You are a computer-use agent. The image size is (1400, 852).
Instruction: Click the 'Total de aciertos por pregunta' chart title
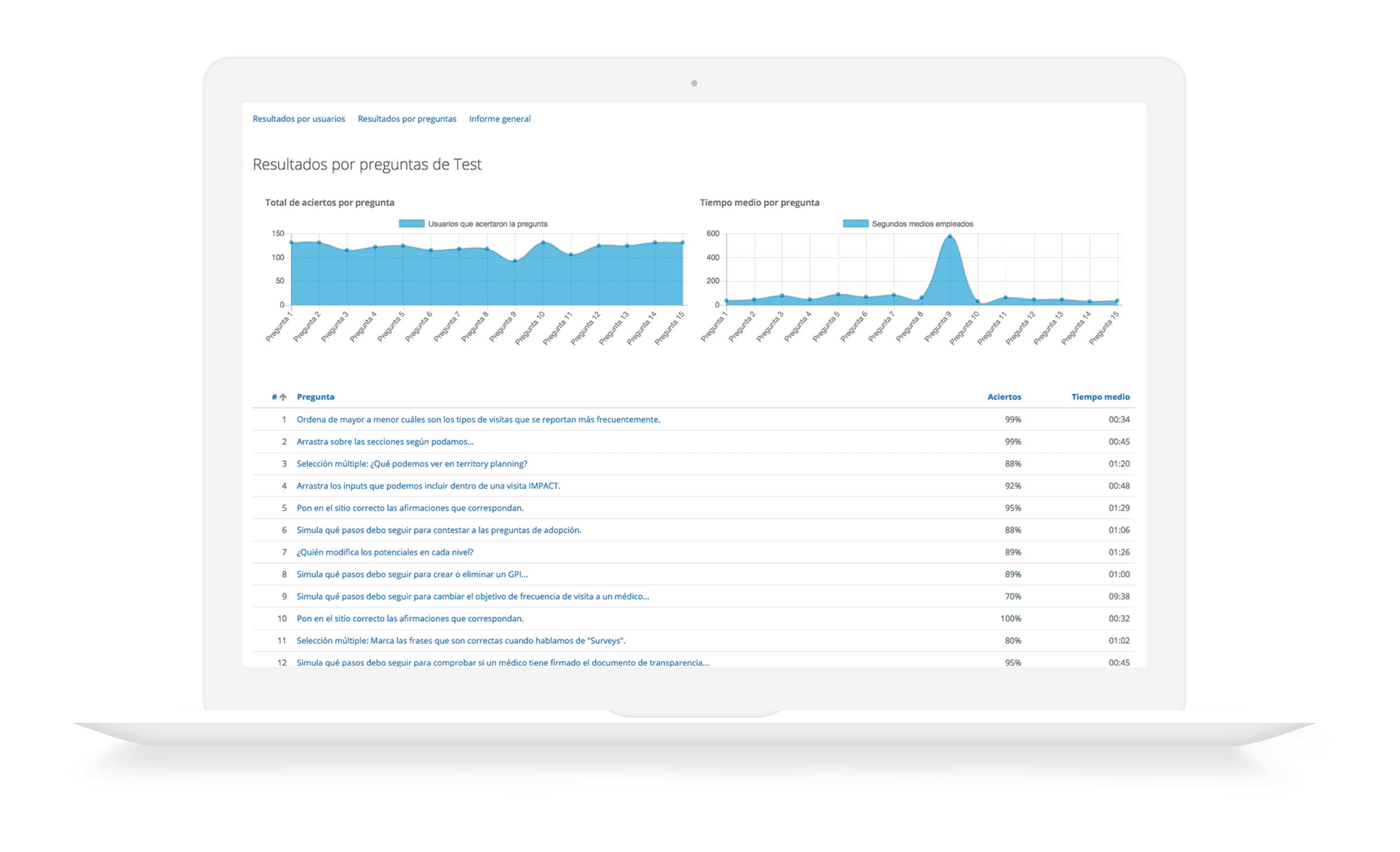point(330,203)
